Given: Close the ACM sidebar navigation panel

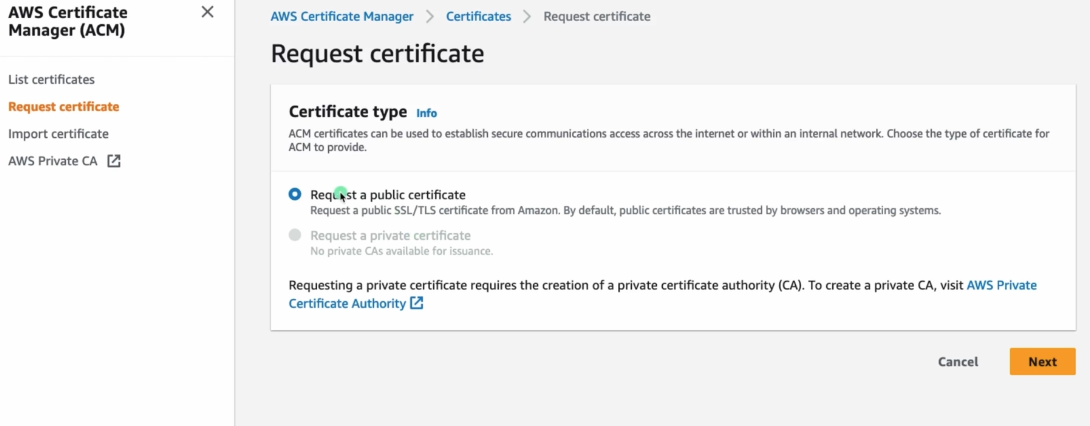Looking at the screenshot, I should pos(207,12).
